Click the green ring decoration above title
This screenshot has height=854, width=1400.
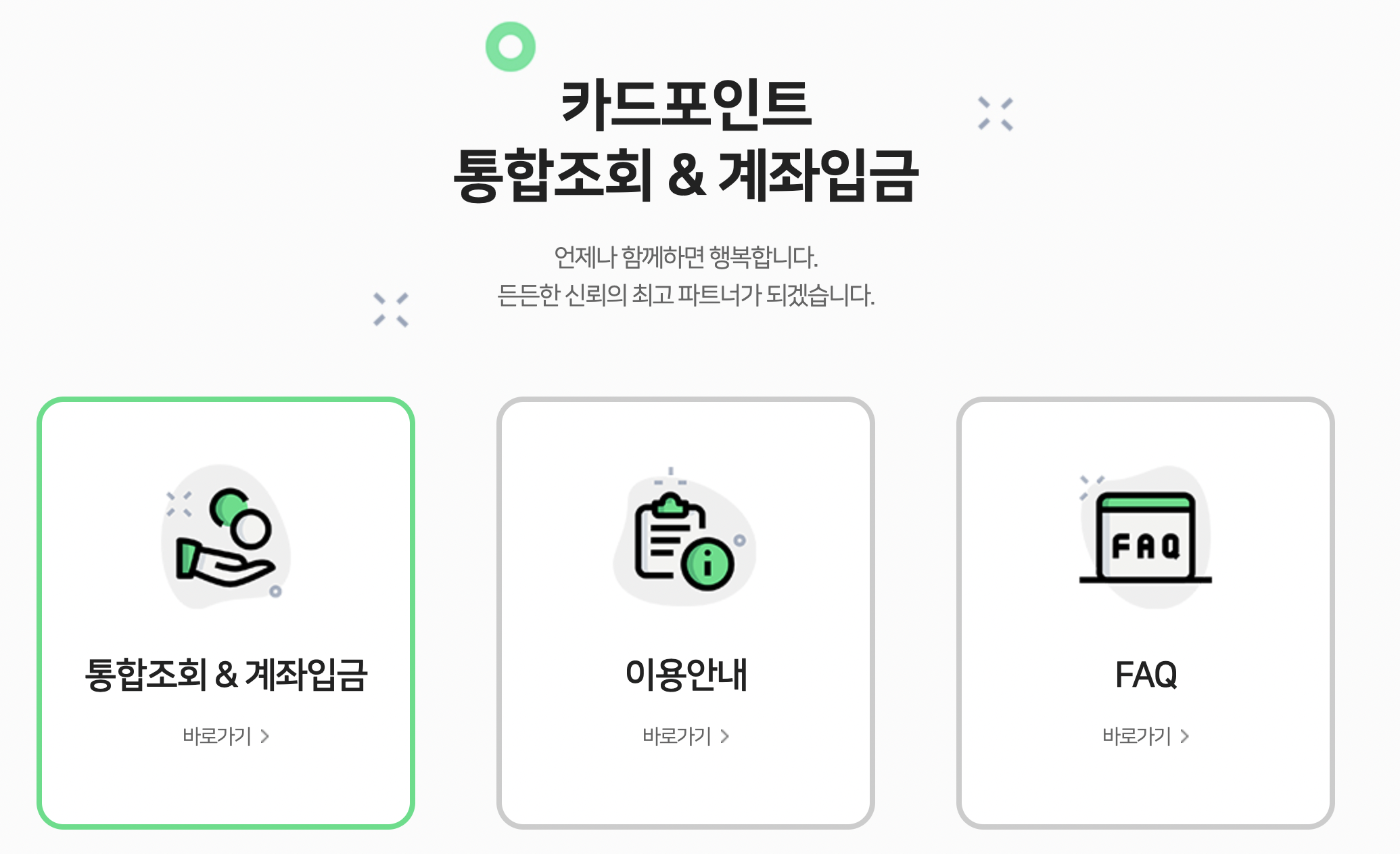[x=511, y=47]
